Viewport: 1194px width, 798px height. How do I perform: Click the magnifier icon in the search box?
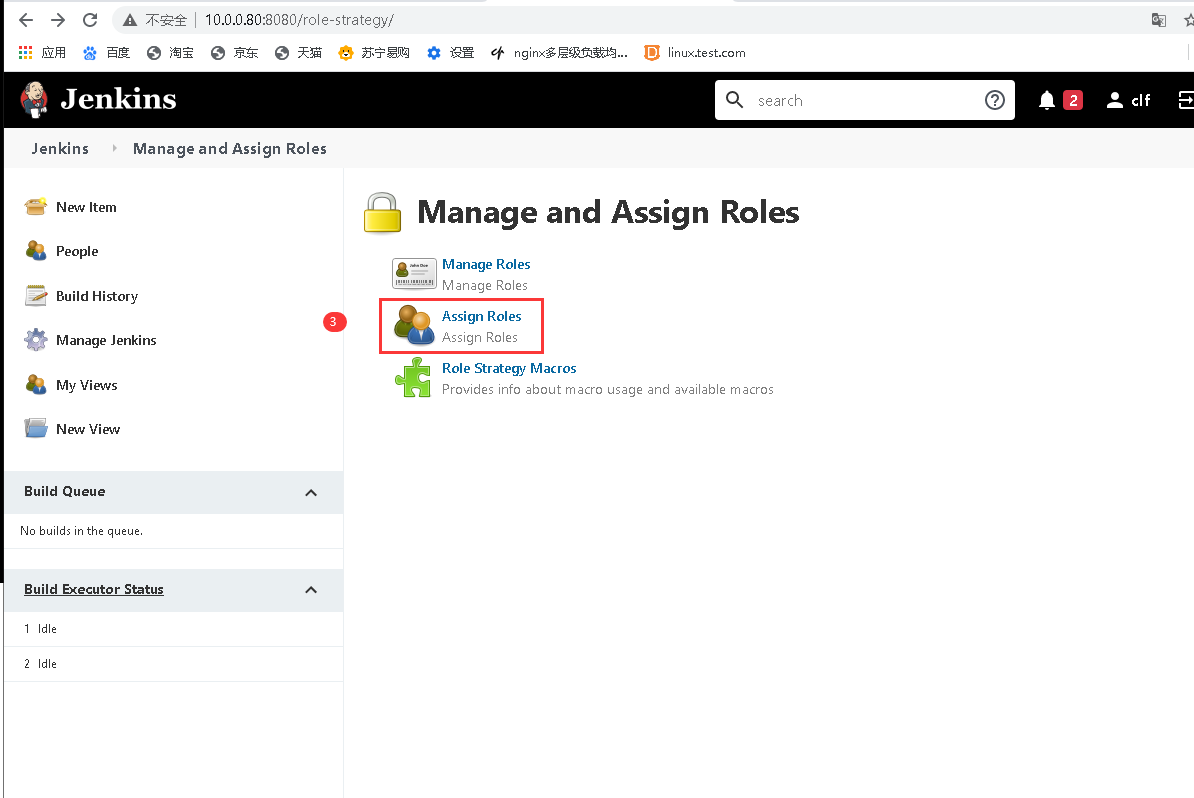coord(734,100)
